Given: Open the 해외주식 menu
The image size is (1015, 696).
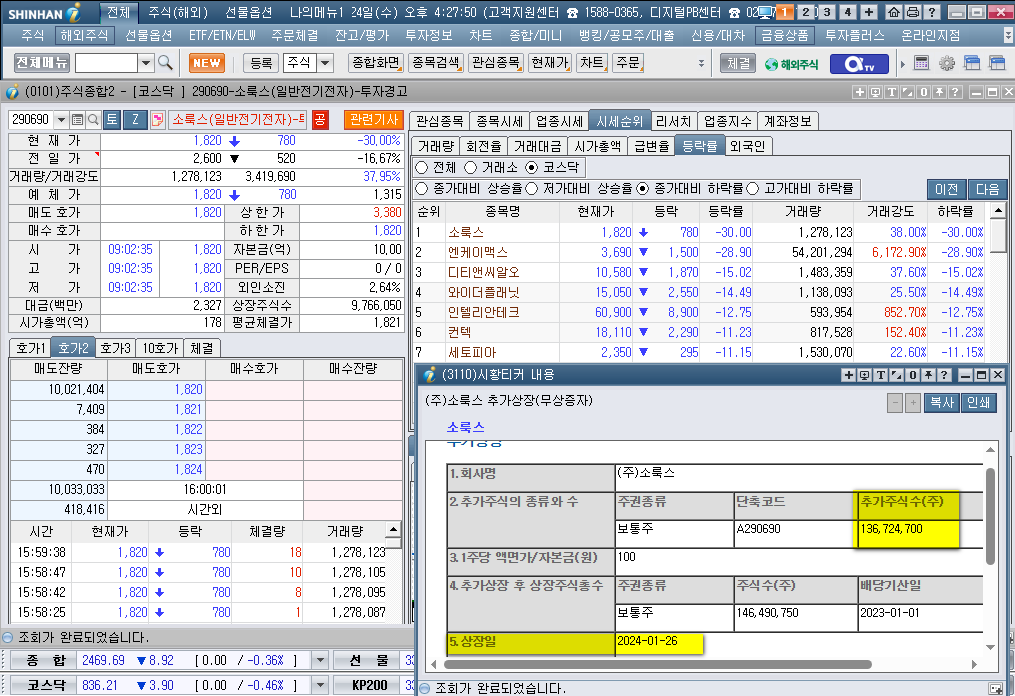Looking at the screenshot, I should click(84, 35).
